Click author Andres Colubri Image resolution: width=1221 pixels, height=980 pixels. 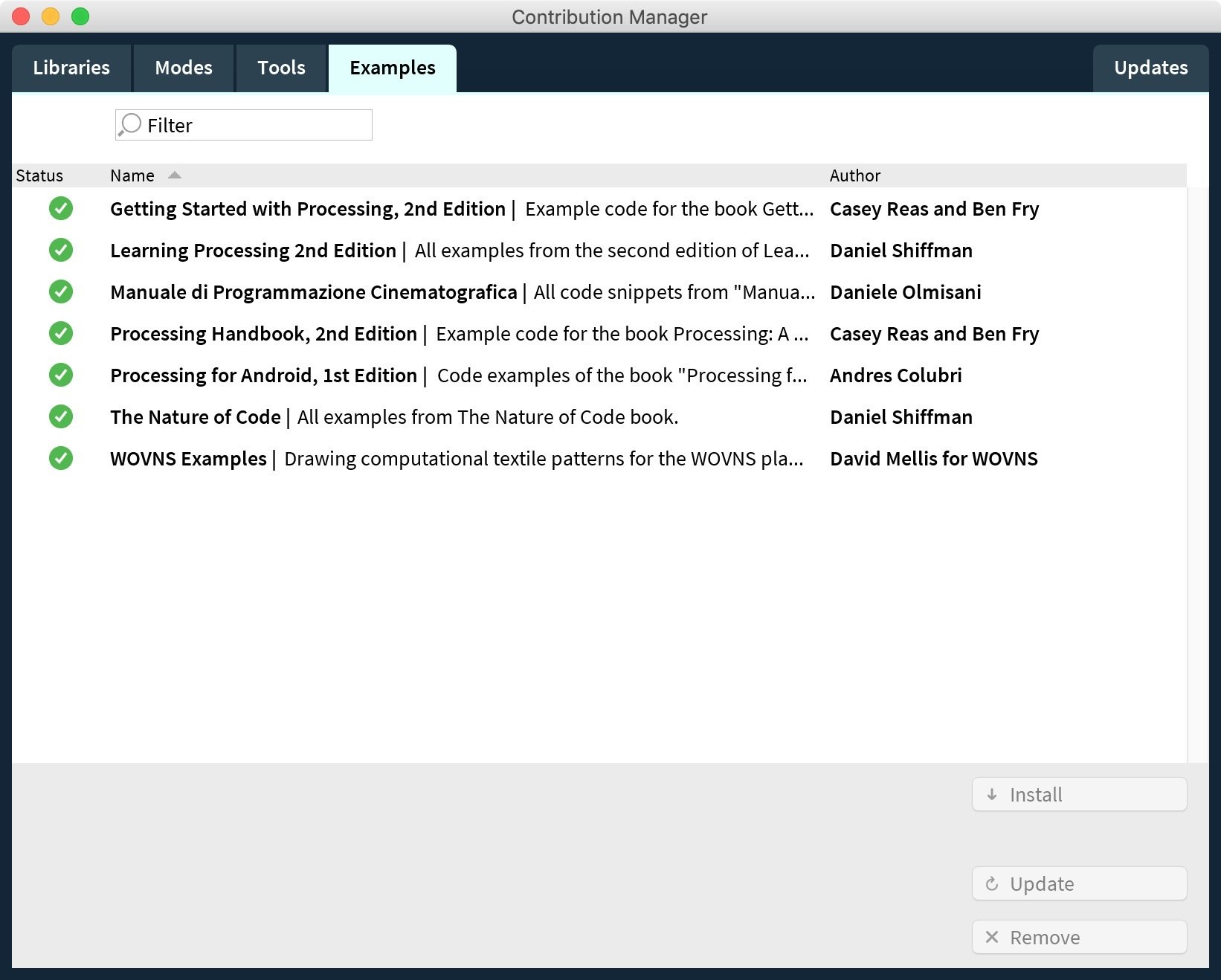tap(896, 375)
